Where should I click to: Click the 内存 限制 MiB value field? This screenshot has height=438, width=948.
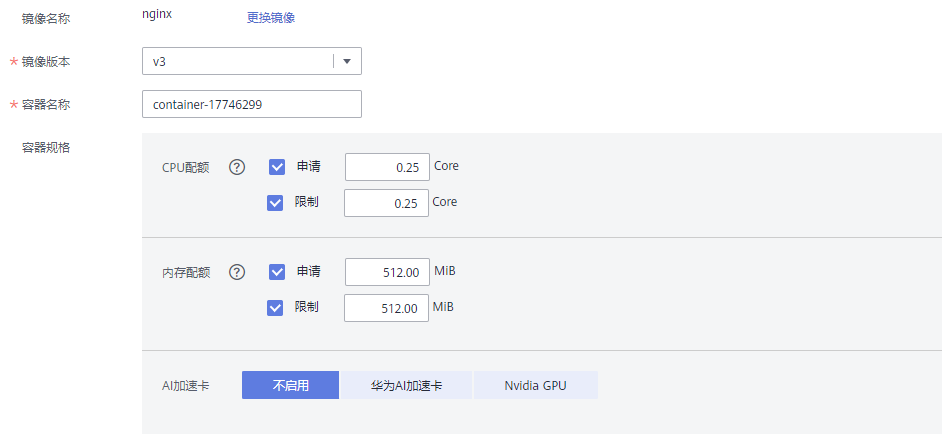(386, 308)
